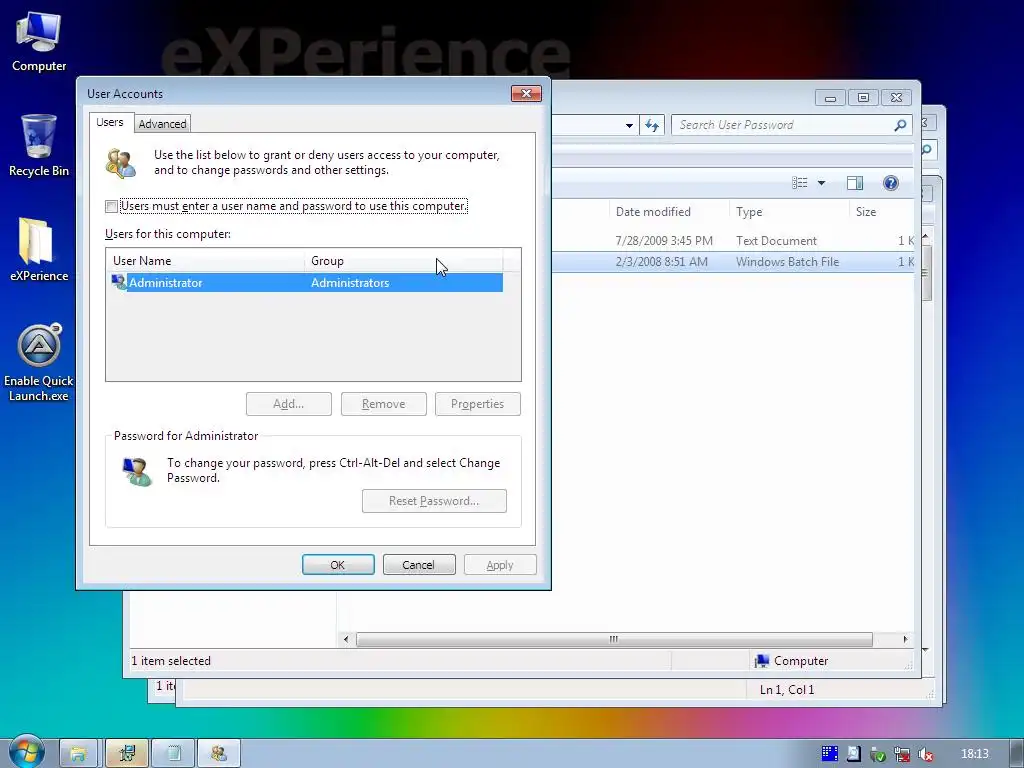The width and height of the screenshot is (1024, 768).
Task: Open the Recycle Bin desktop icon
Action: pyautogui.click(x=39, y=145)
